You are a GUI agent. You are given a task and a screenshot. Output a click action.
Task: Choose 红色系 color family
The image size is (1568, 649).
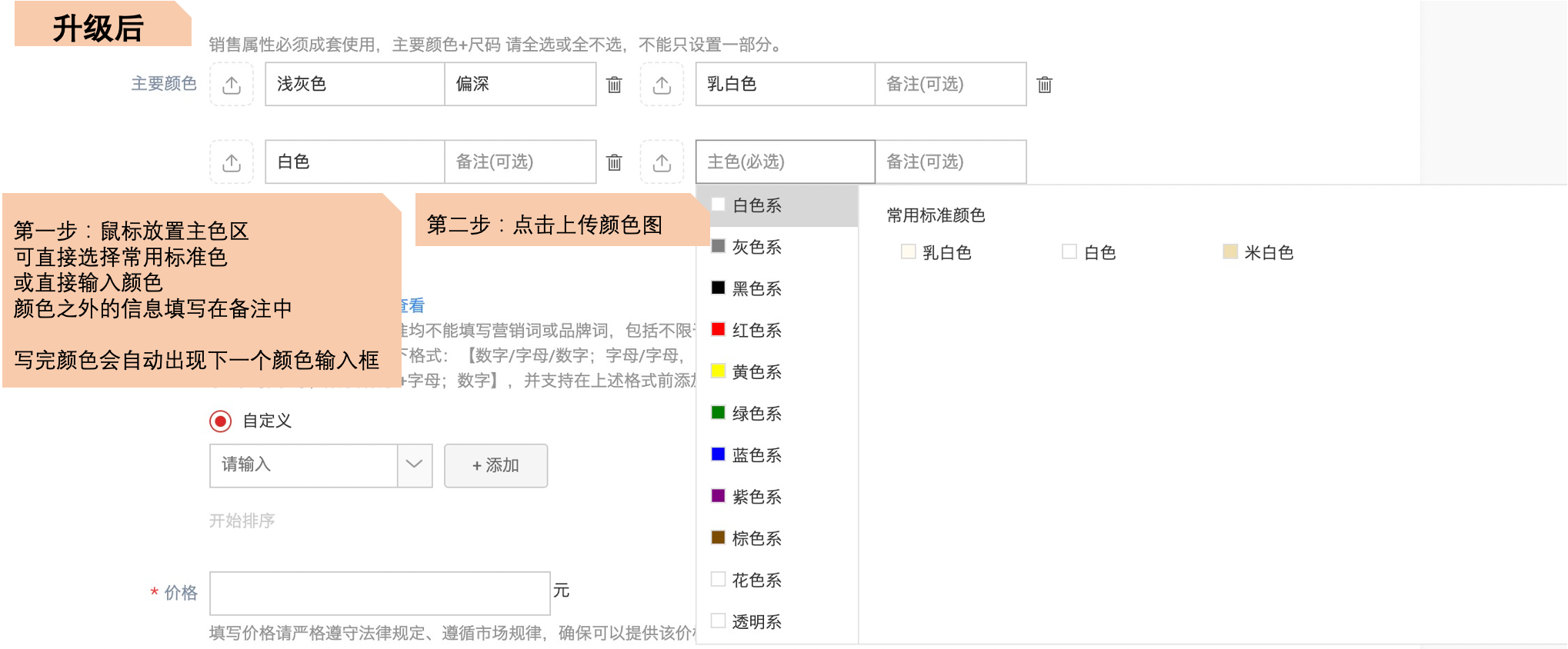pyautogui.click(x=777, y=330)
